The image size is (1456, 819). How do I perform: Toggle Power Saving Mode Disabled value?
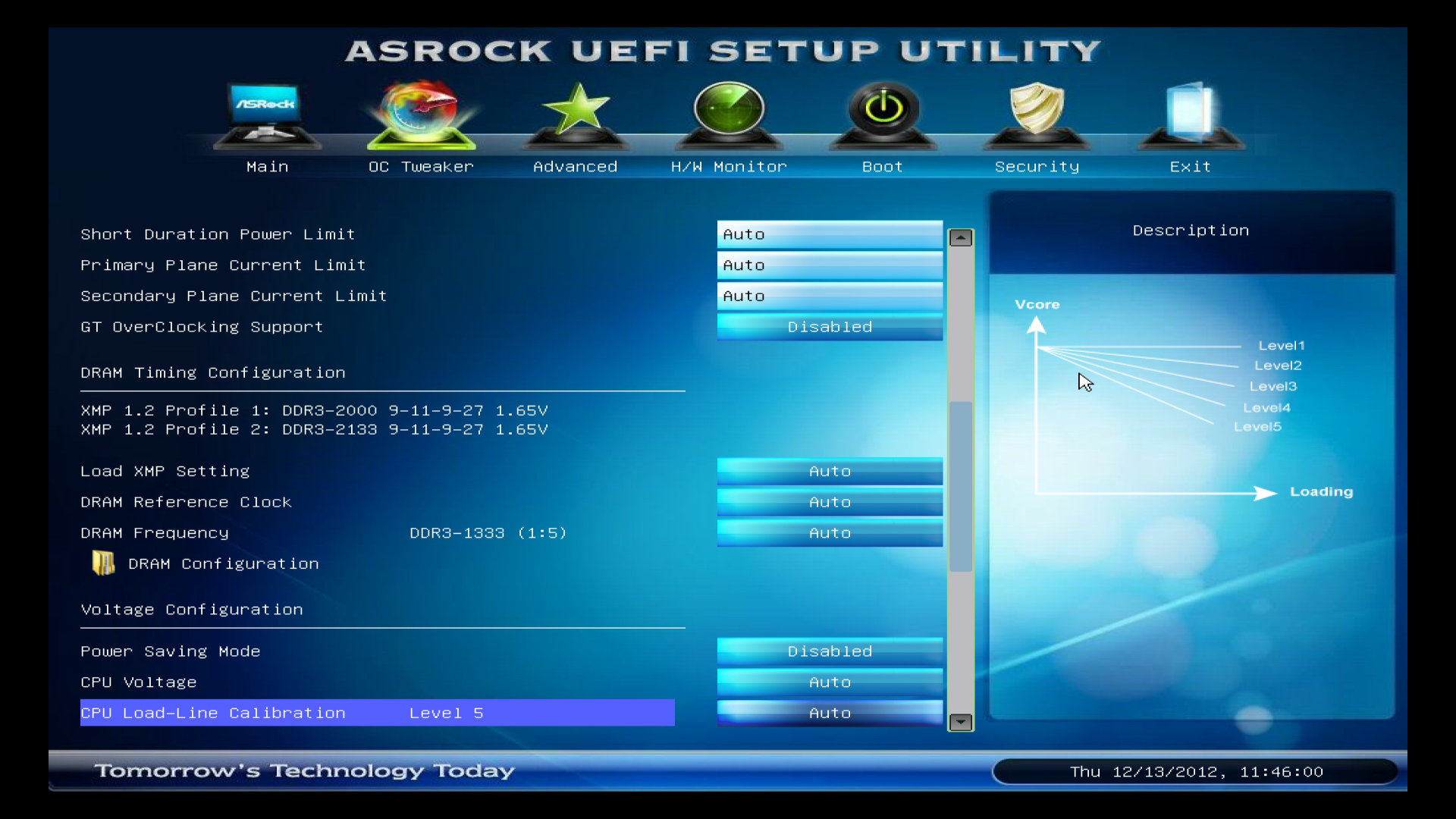830,651
